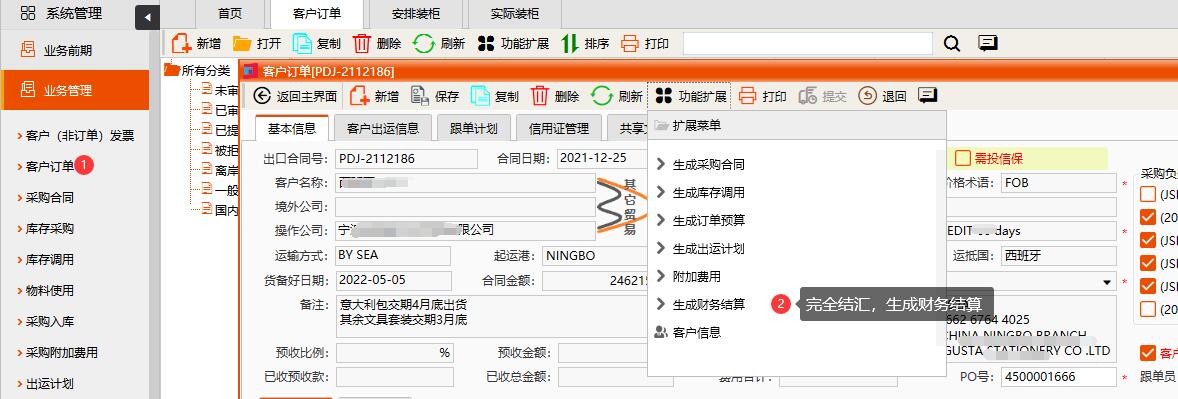Click 业务前期 sidebar section button

74,50
